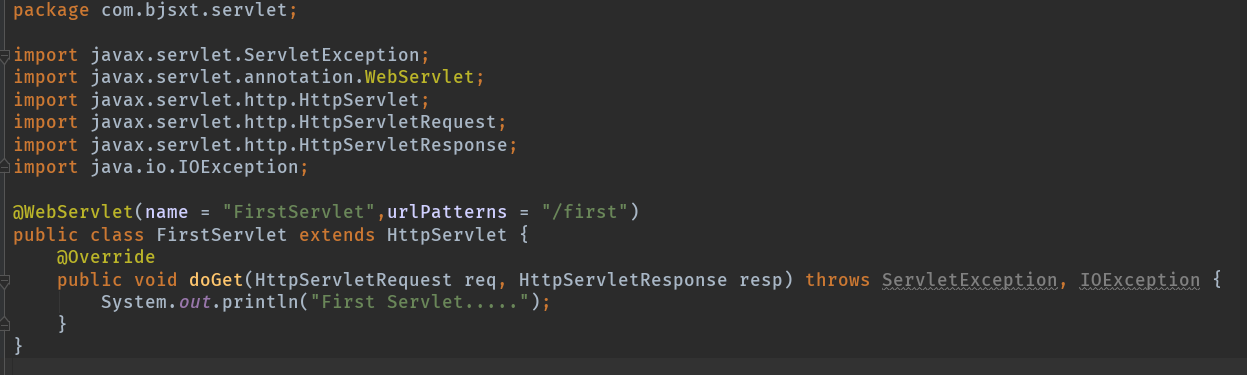Collapse the doGet method fold marker
This screenshot has width=1247, height=375.
pos(5,280)
